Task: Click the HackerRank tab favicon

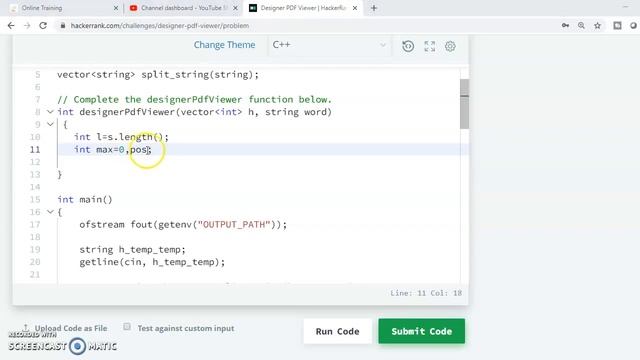Action: click(253, 8)
